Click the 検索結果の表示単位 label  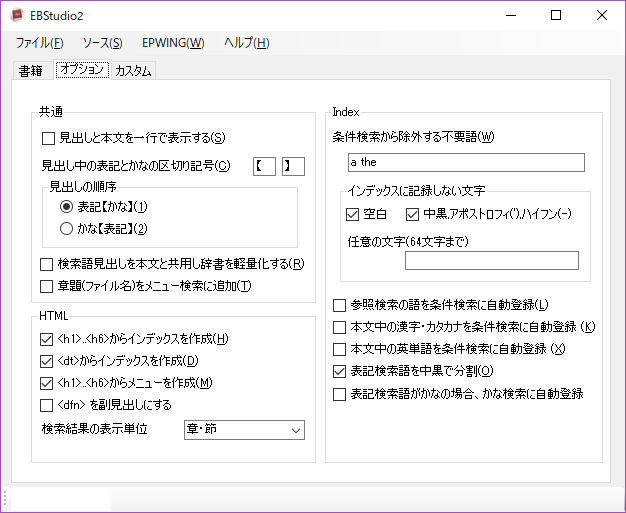[95, 429]
